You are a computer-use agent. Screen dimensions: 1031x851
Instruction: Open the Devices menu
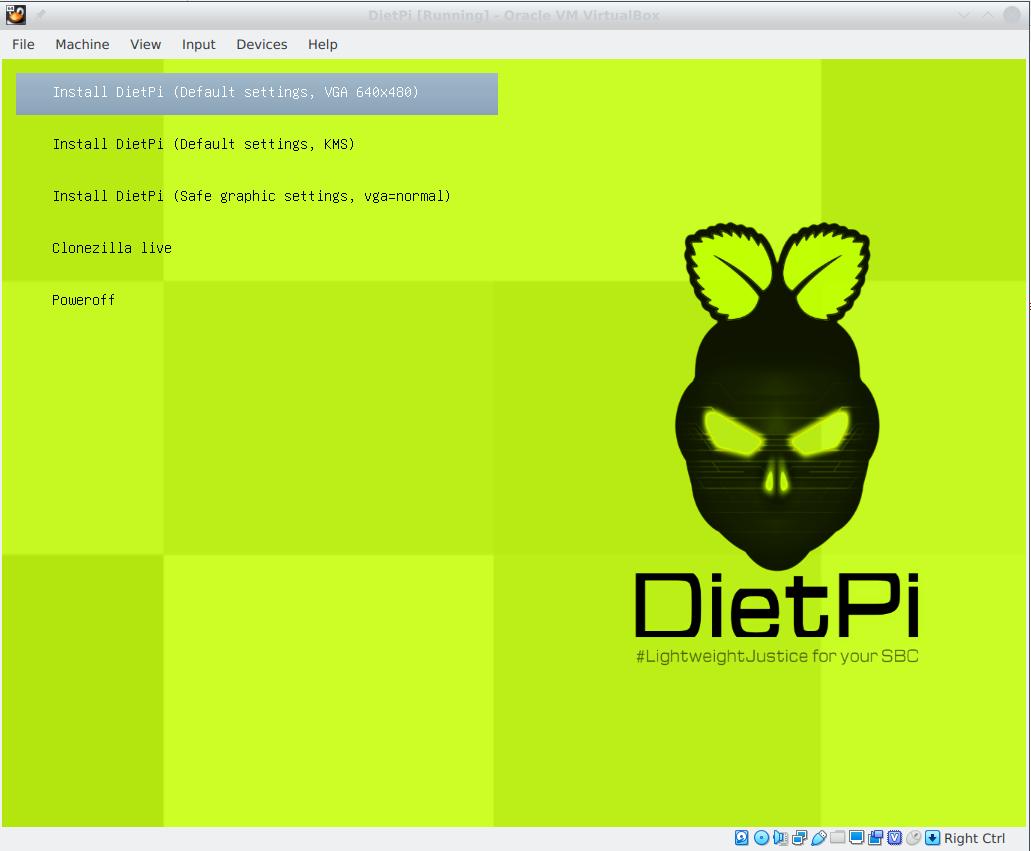[x=261, y=44]
